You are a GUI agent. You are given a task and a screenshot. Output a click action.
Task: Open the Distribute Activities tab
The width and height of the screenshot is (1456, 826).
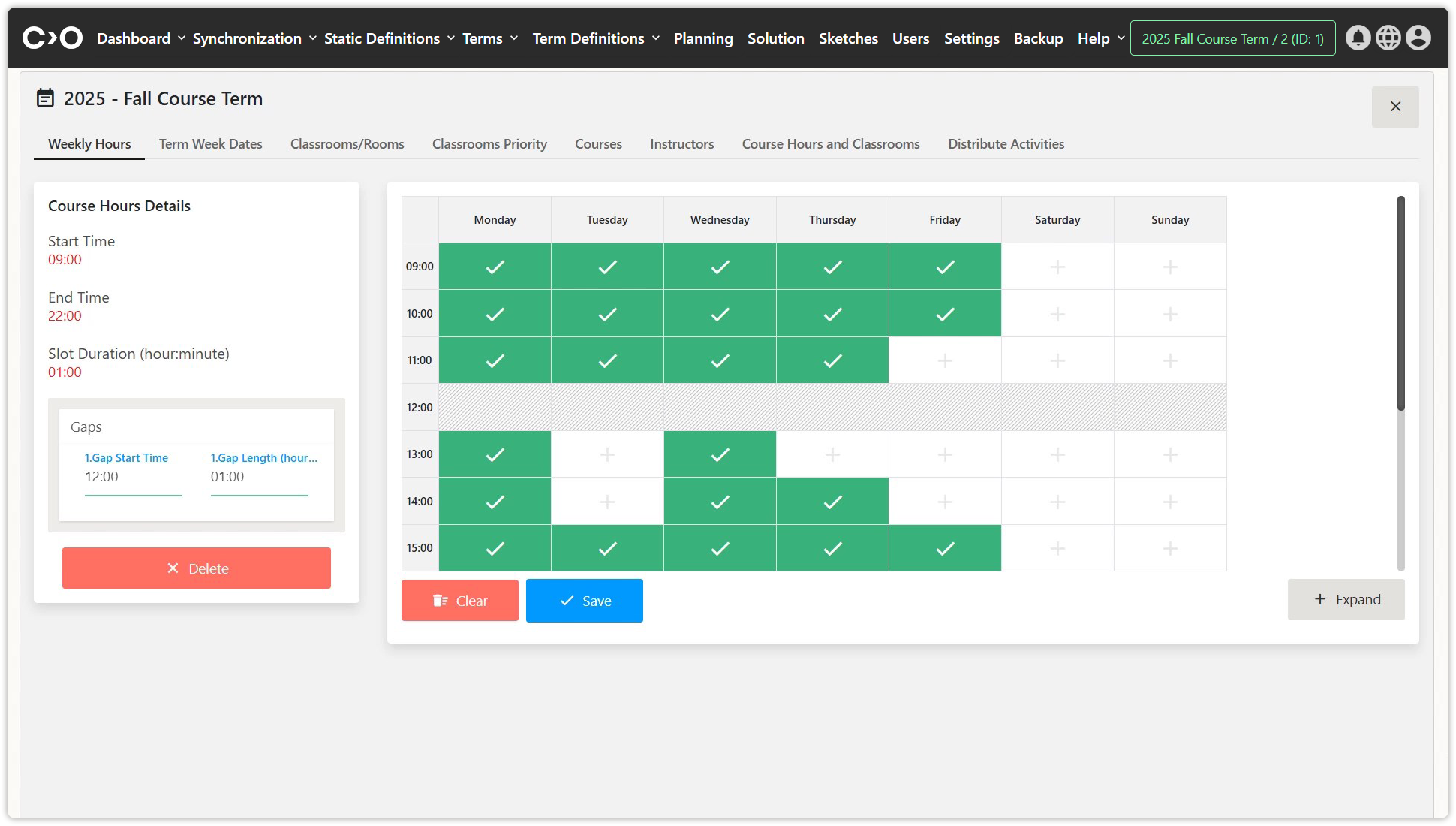click(1006, 144)
